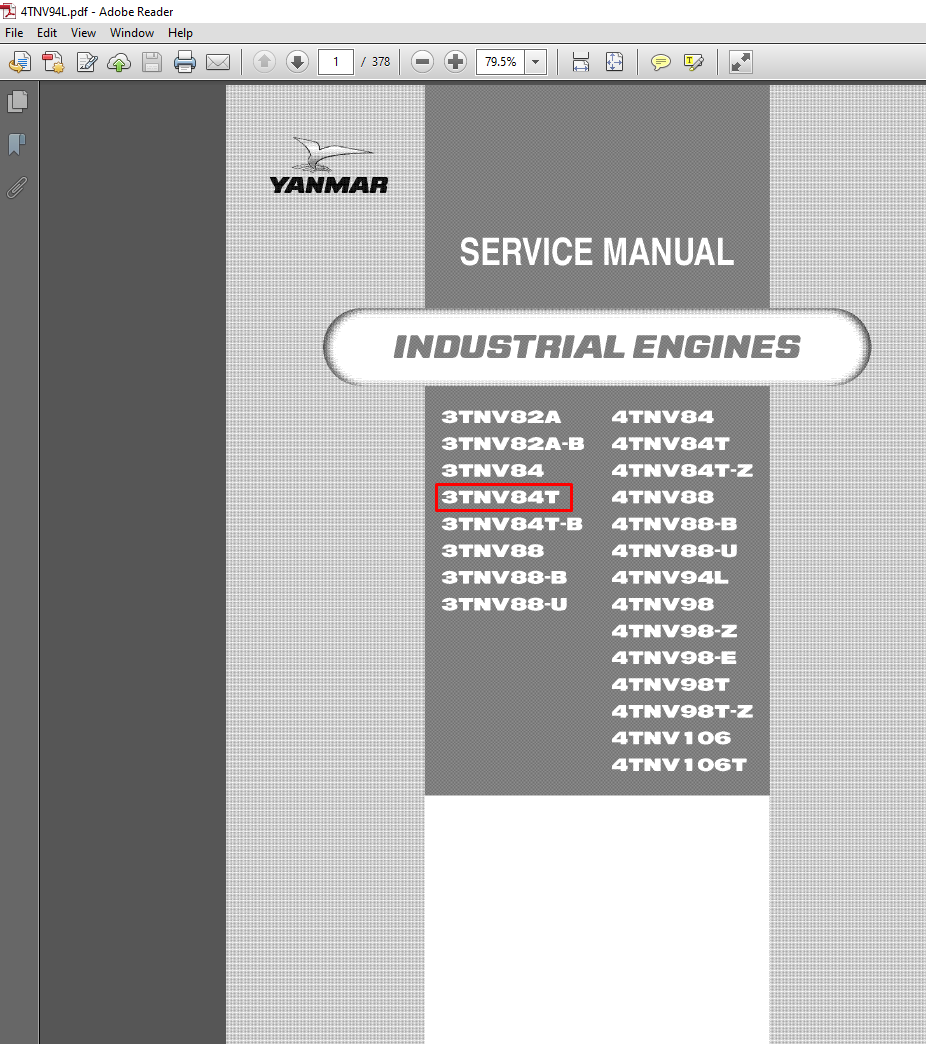
Task: Click the INDUSTRIAL ENGINES banner text
Action: (x=596, y=347)
